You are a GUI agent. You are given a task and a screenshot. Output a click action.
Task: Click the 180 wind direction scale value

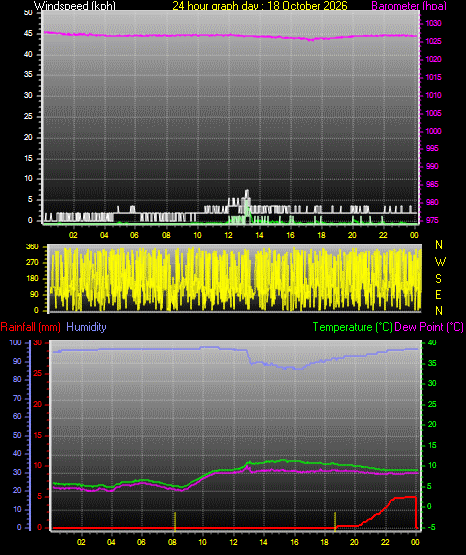click(x=32, y=279)
